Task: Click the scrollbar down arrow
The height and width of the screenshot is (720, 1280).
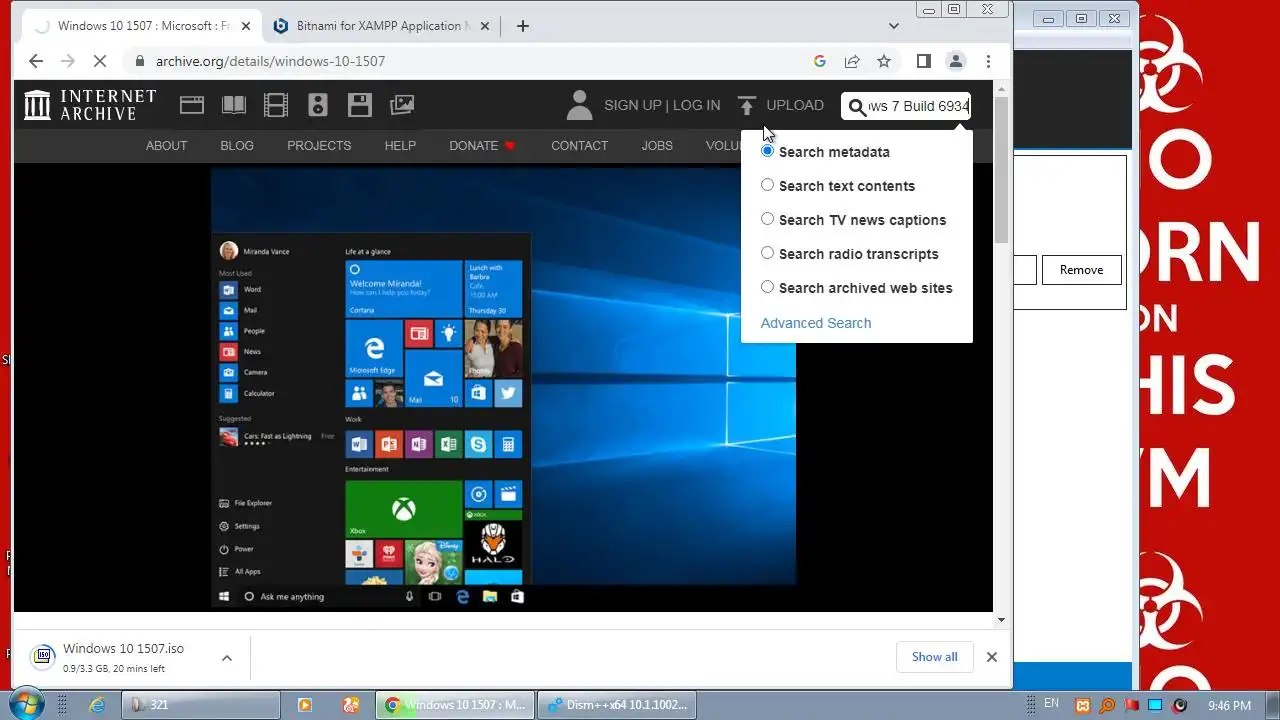Action: [x=1002, y=620]
